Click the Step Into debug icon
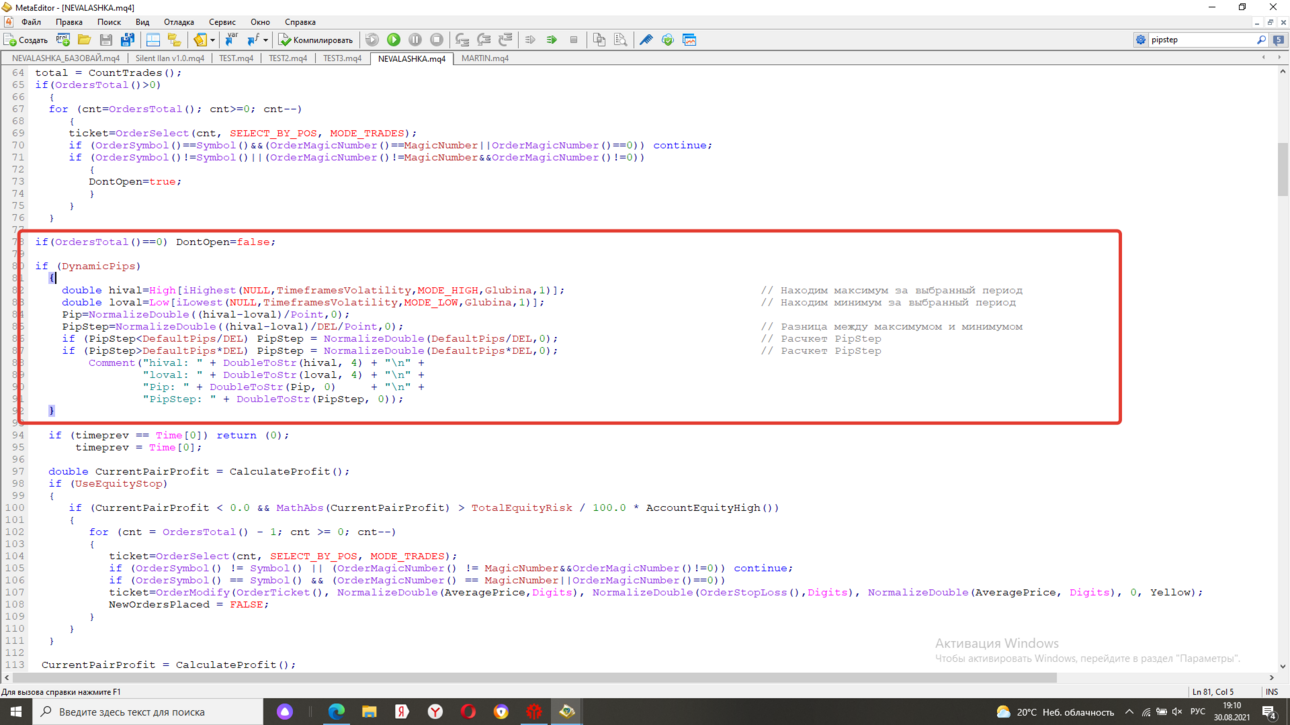The width and height of the screenshot is (1290, 725). pyautogui.click(x=462, y=40)
